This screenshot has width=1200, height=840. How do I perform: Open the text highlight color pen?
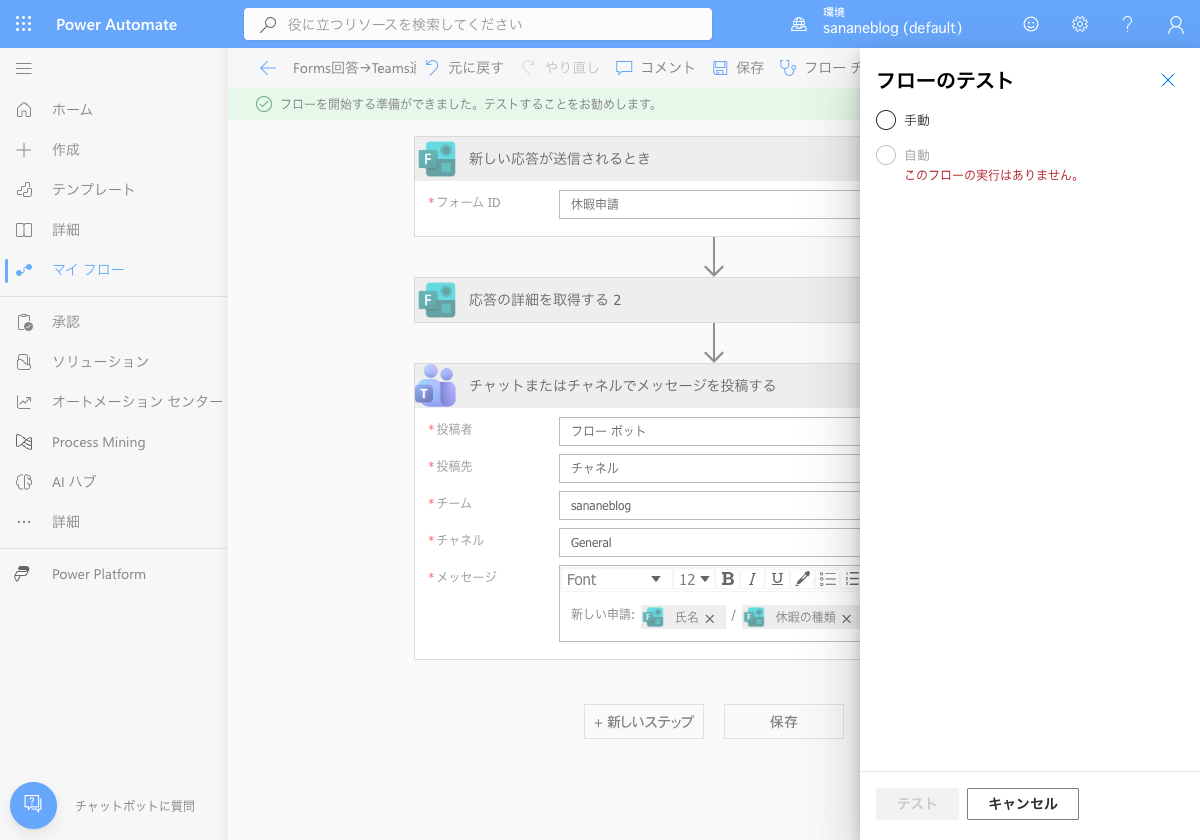point(802,579)
